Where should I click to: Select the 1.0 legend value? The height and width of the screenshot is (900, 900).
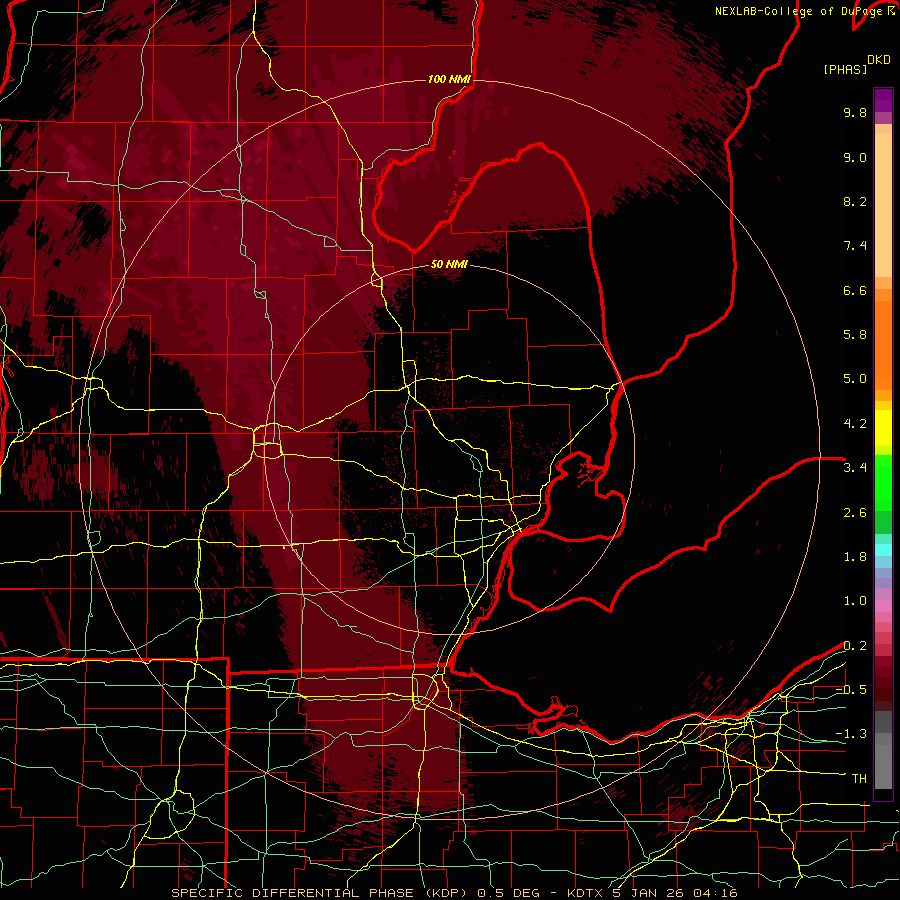pos(855,601)
